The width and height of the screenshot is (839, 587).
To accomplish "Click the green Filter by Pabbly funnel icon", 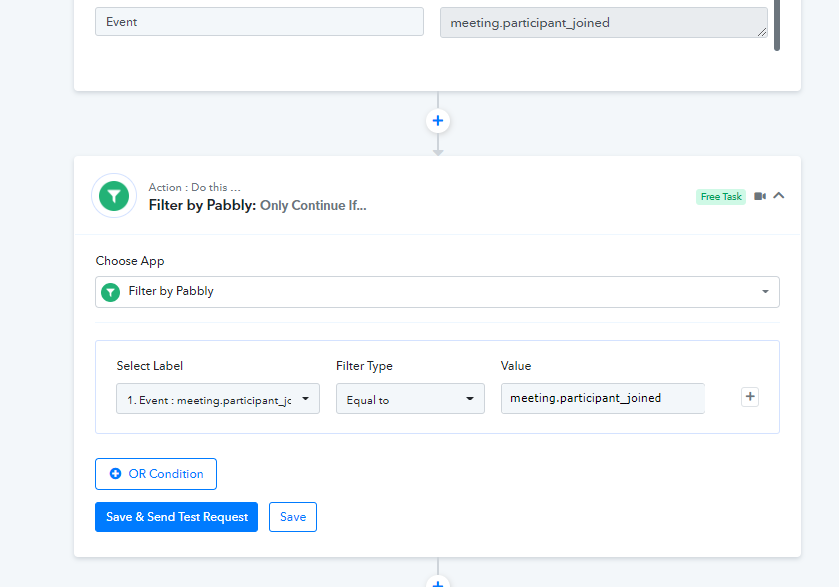I will pyautogui.click(x=114, y=196).
